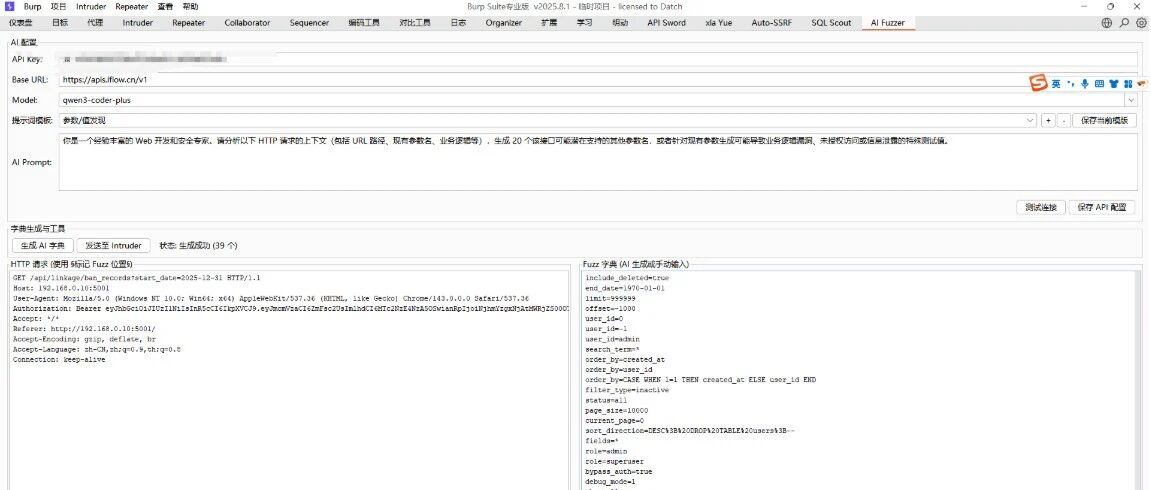Open the Sogou toolbox grid icon
The width and height of the screenshot is (1151, 490).
point(1128,84)
